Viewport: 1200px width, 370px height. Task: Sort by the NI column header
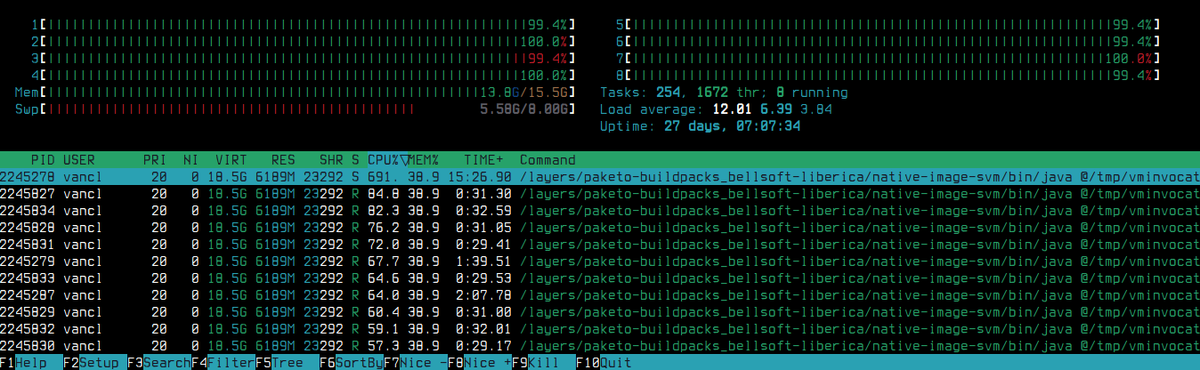pos(191,160)
